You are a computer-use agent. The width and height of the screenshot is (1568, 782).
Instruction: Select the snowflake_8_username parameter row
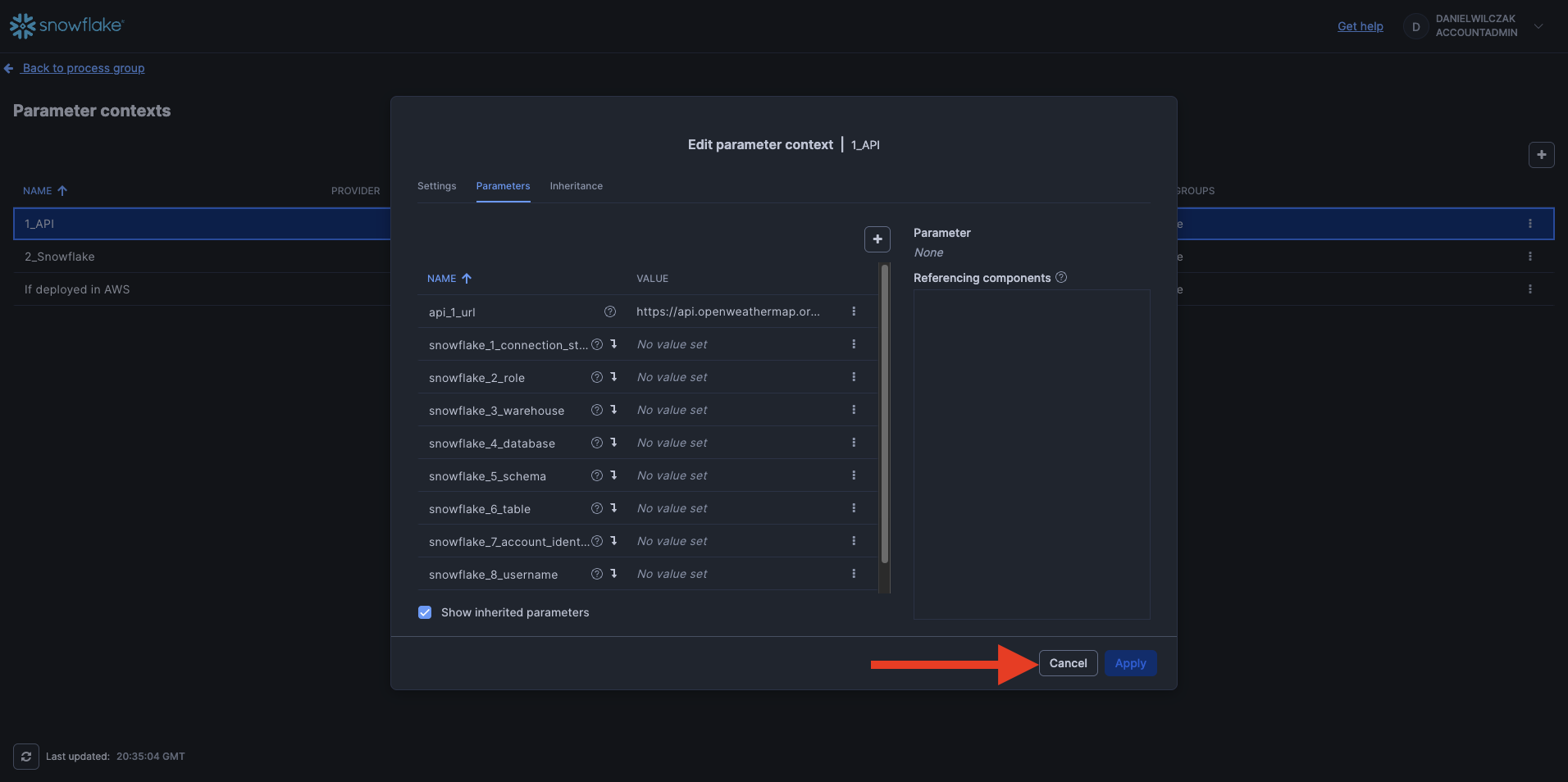coord(493,575)
